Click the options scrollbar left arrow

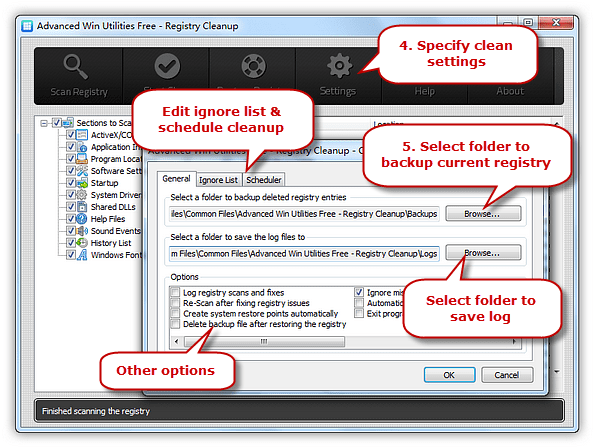point(176,342)
